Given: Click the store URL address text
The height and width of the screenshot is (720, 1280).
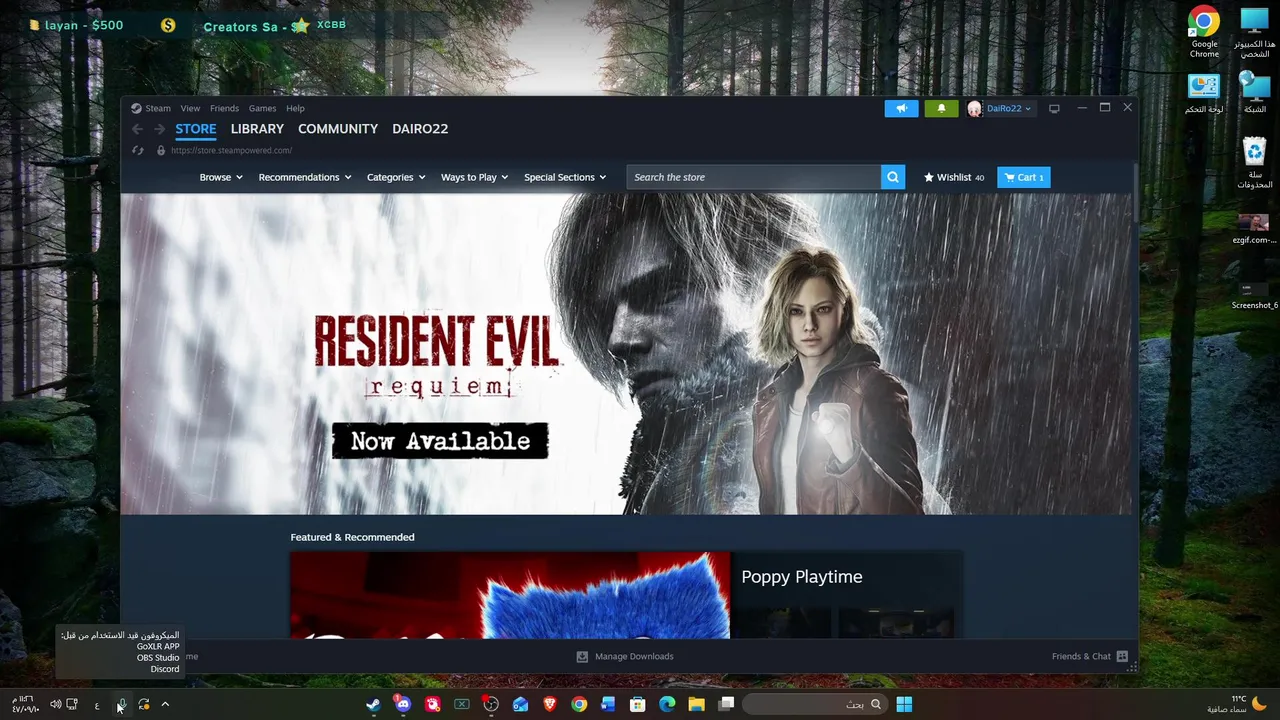Looking at the screenshot, I should (231, 150).
